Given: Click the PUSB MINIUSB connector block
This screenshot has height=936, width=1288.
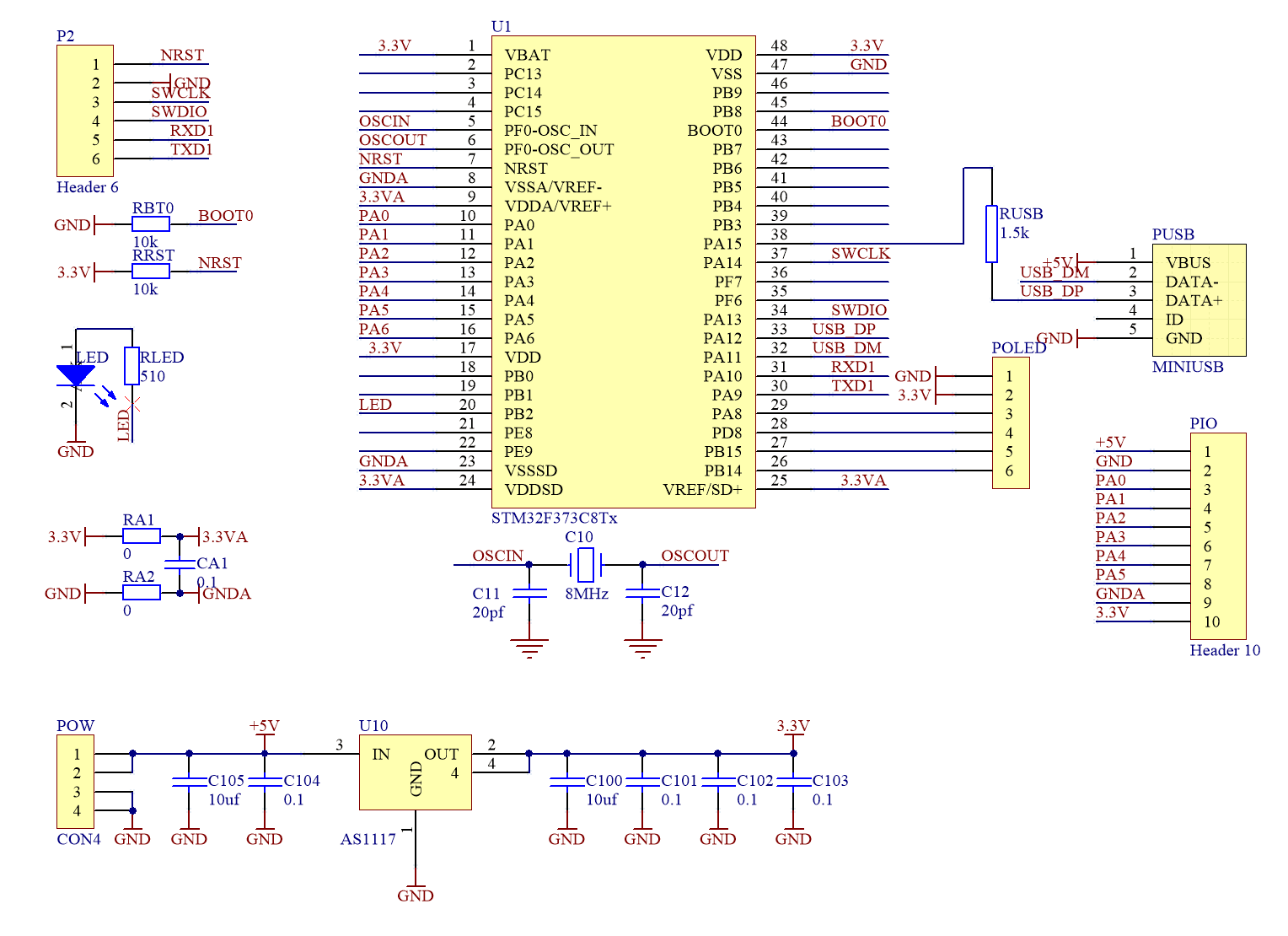Looking at the screenshot, I should pyautogui.click(x=1199, y=299).
